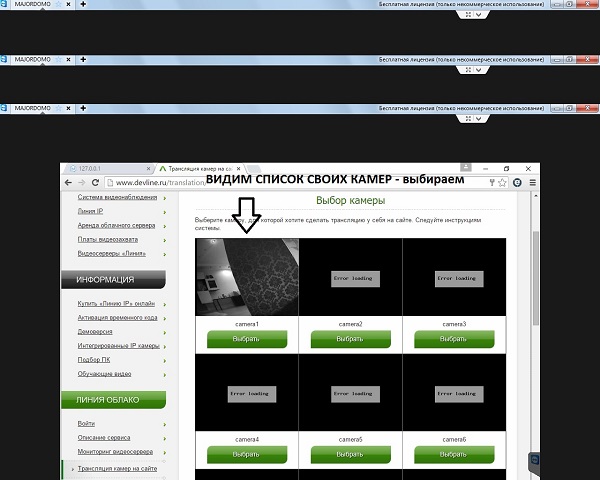
Task: Click the round extension icon beside bookmark star
Action: [x=517, y=183]
